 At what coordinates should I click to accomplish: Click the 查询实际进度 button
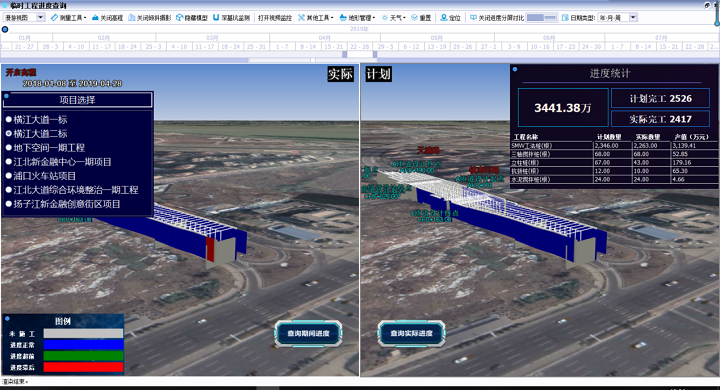click(x=411, y=333)
